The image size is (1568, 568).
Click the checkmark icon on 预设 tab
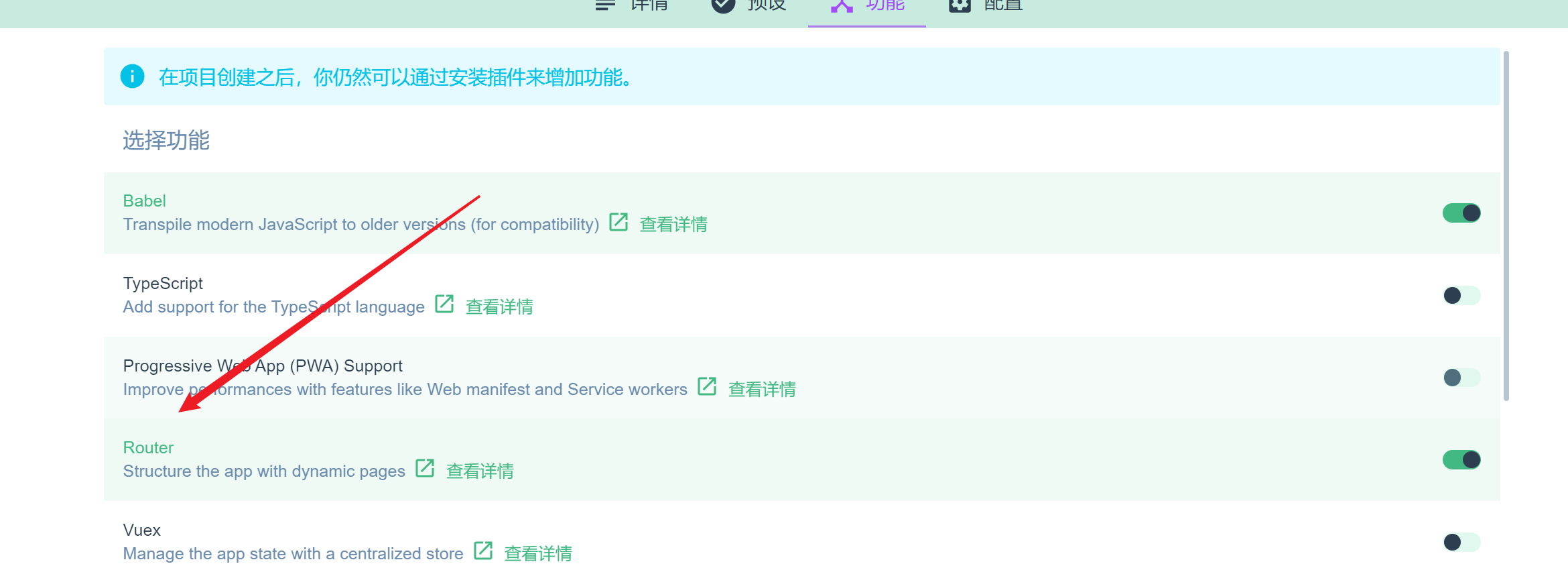pyautogui.click(x=723, y=5)
